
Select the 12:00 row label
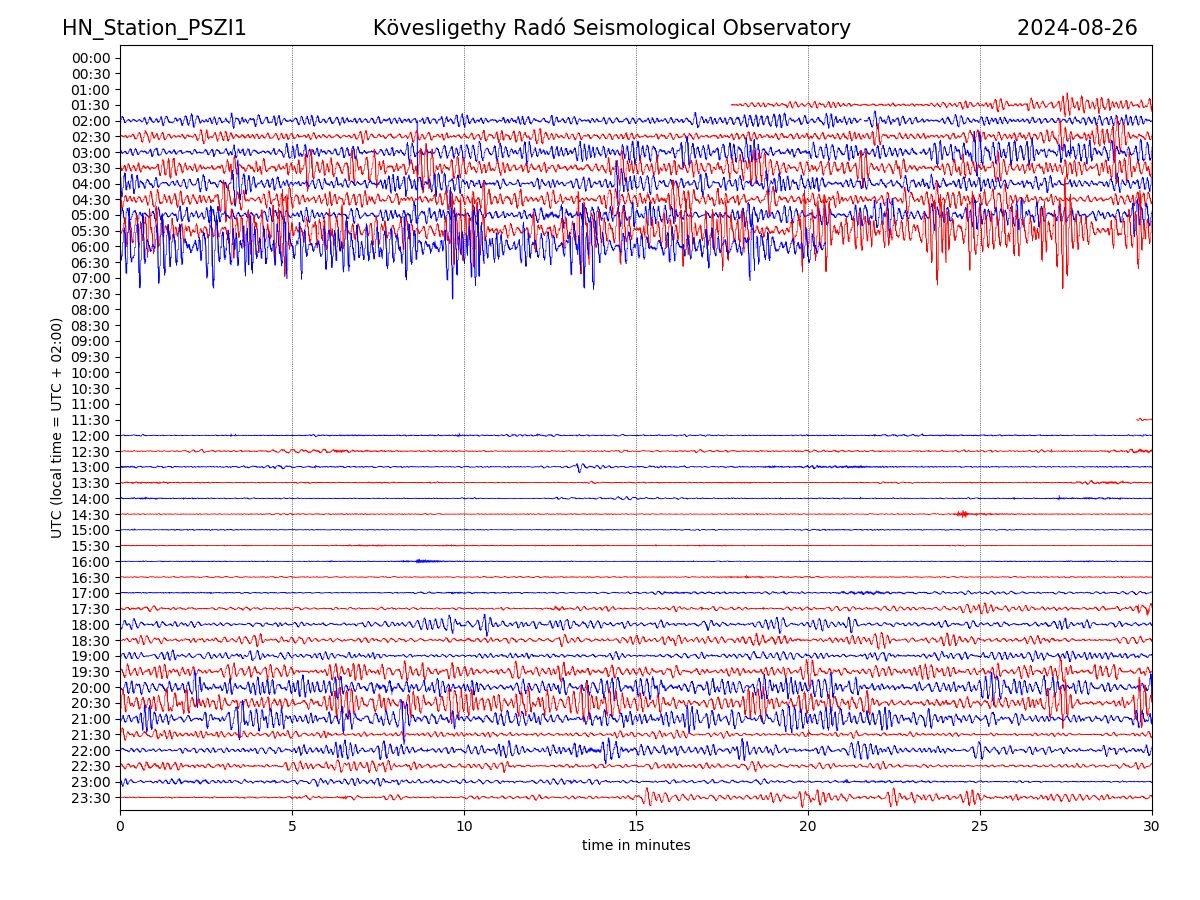click(x=90, y=436)
